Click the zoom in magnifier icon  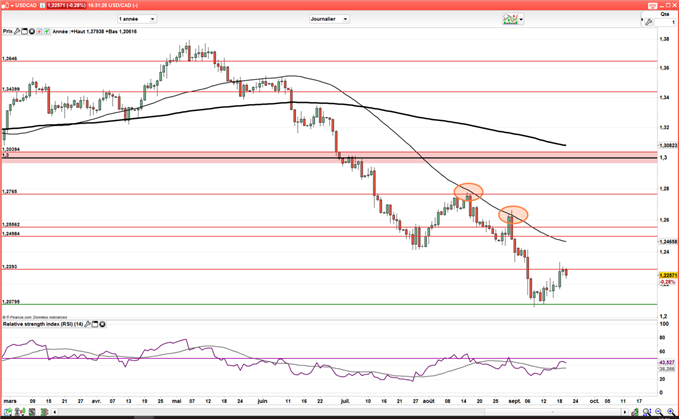point(670,412)
